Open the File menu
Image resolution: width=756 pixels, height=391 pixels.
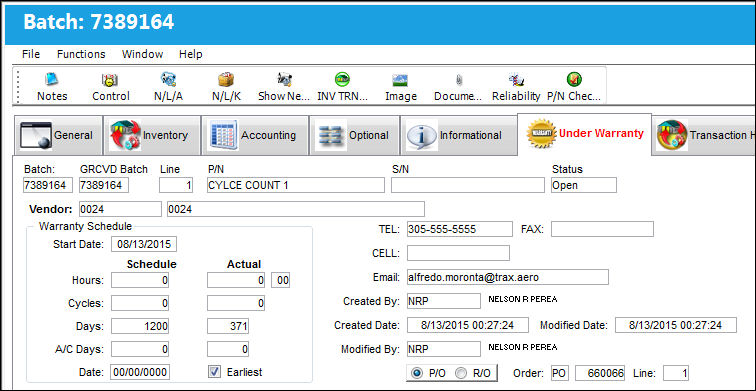pos(31,54)
